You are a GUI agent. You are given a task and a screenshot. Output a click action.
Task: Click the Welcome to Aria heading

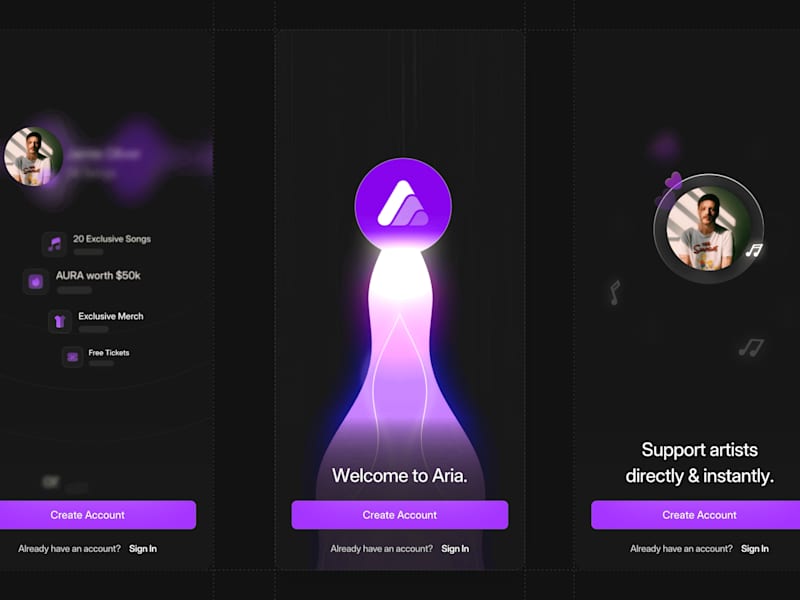399,476
